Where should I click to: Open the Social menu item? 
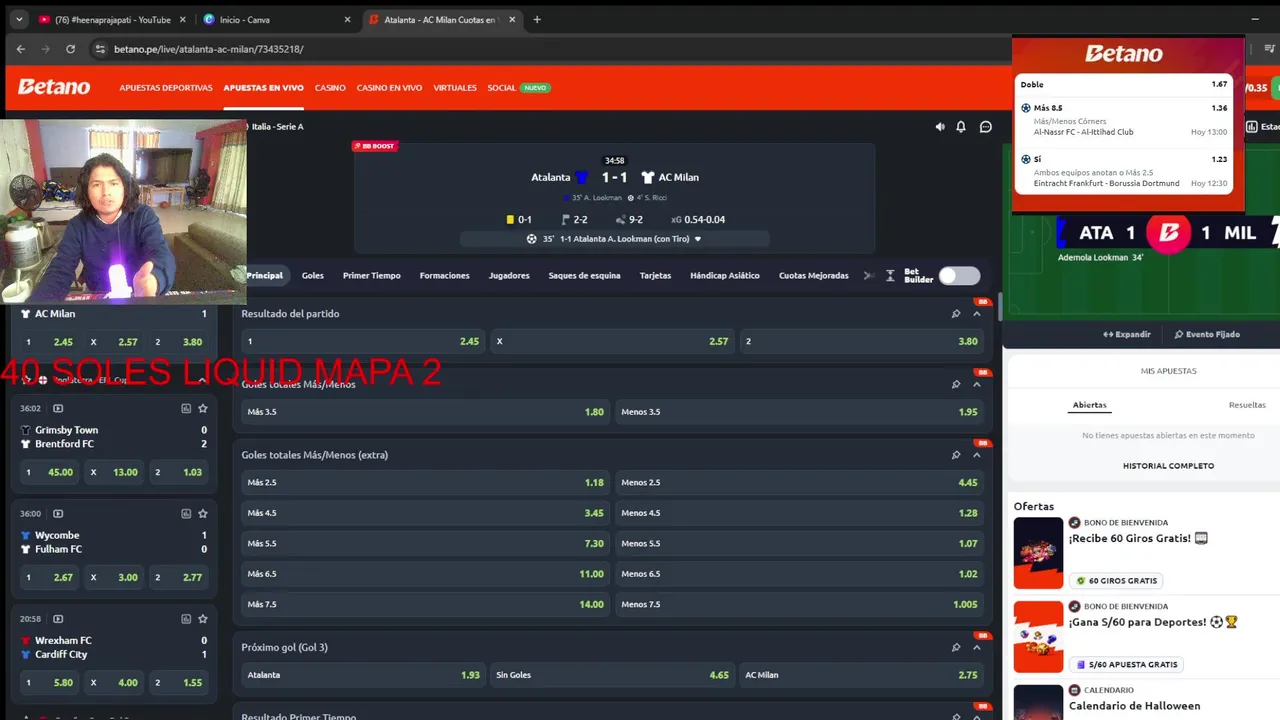501,88
